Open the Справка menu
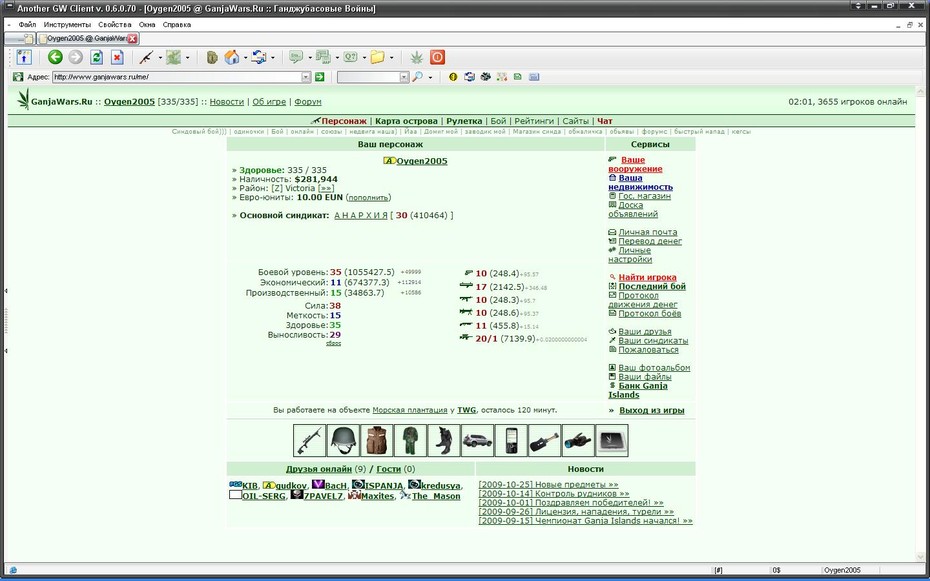The width and height of the screenshot is (930, 581). (177, 25)
